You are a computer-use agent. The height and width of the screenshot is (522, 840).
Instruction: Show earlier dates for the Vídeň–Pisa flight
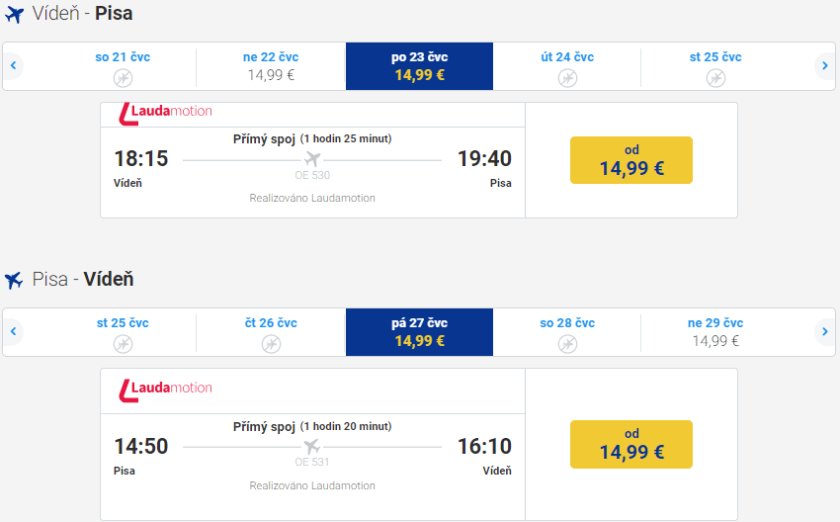[14, 66]
